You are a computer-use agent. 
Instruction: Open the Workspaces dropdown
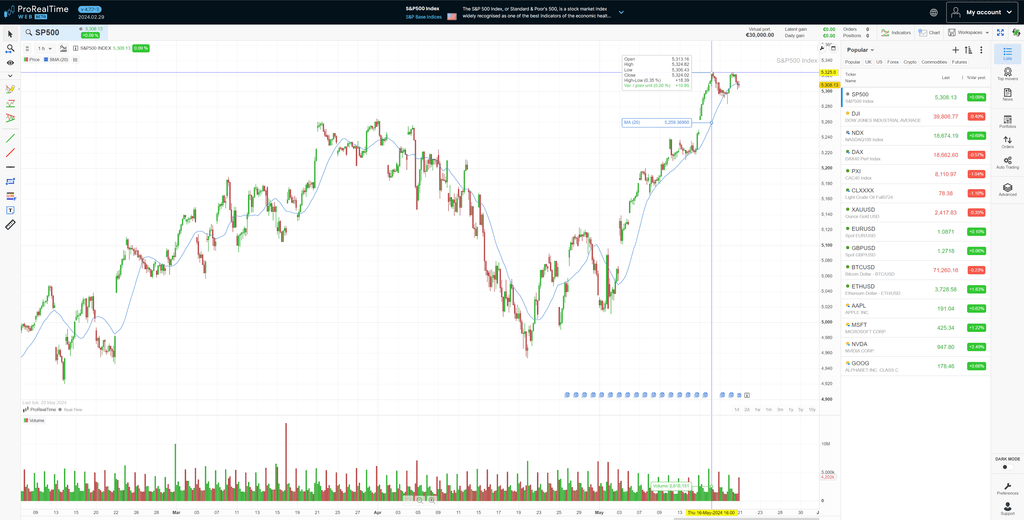(966, 32)
